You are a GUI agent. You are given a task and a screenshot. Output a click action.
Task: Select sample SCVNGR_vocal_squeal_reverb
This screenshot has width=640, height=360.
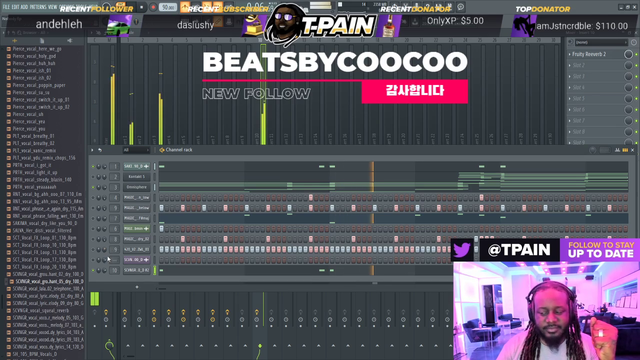point(40,310)
